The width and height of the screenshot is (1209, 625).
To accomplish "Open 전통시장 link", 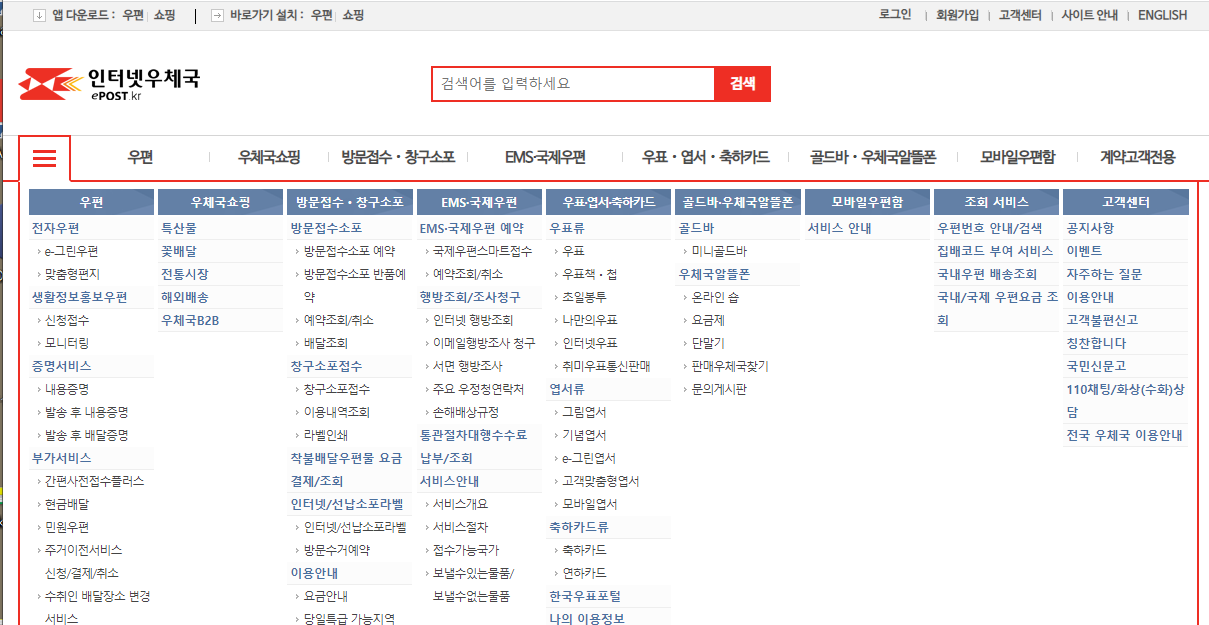I will click(x=185, y=274).
